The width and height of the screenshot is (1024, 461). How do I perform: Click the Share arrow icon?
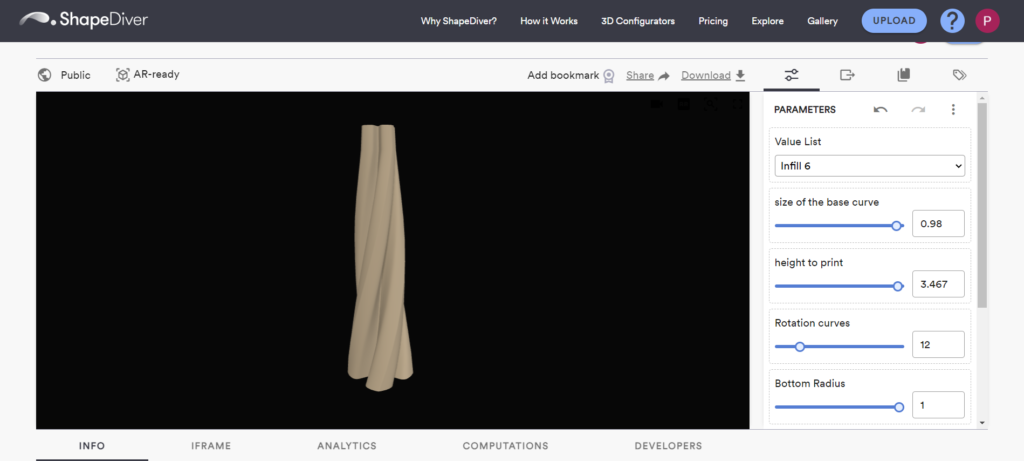click(x=664, y=76)
